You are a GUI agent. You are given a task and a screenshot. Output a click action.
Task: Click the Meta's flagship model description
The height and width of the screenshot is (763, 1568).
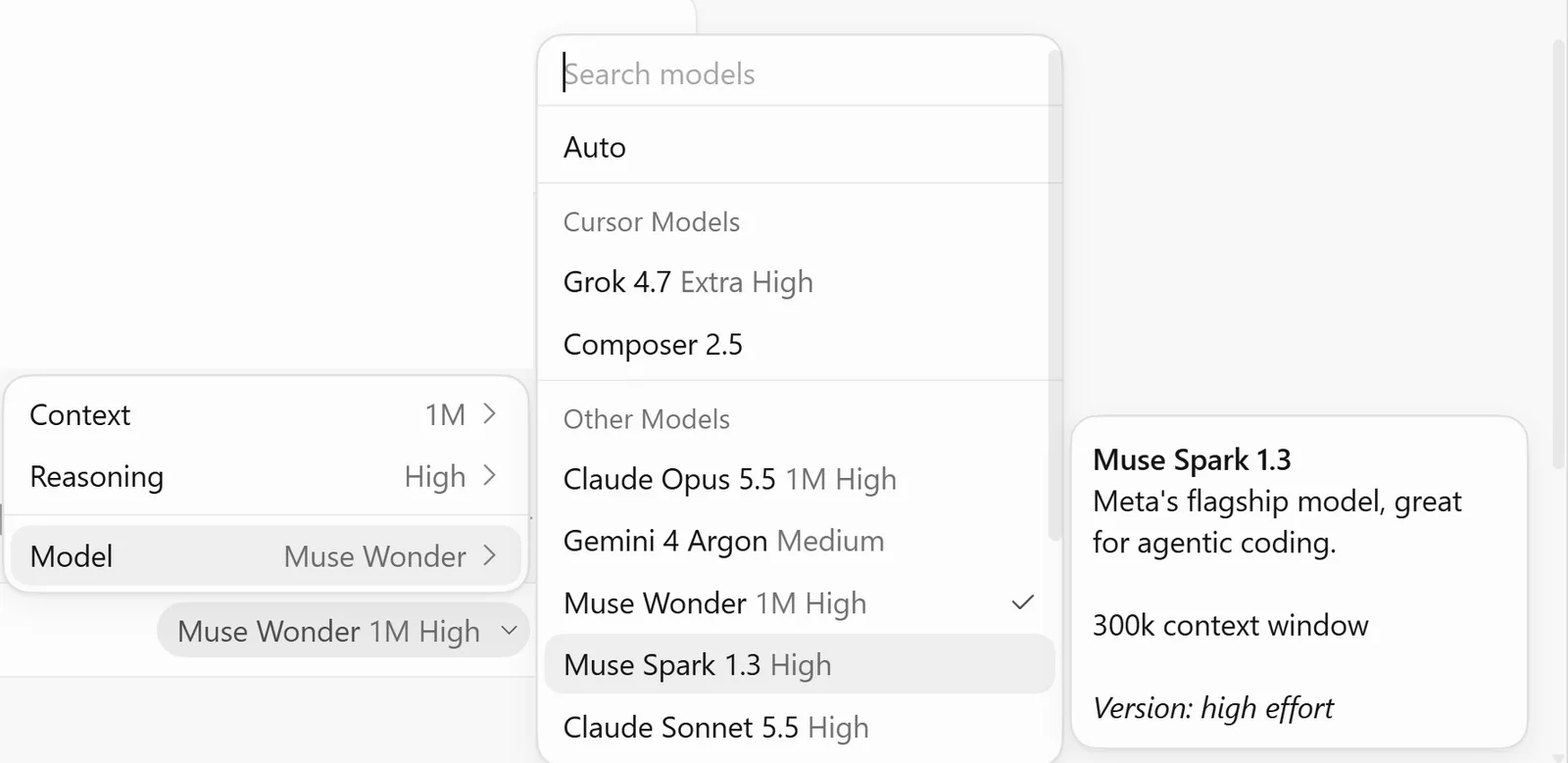tap(1277, 522)
